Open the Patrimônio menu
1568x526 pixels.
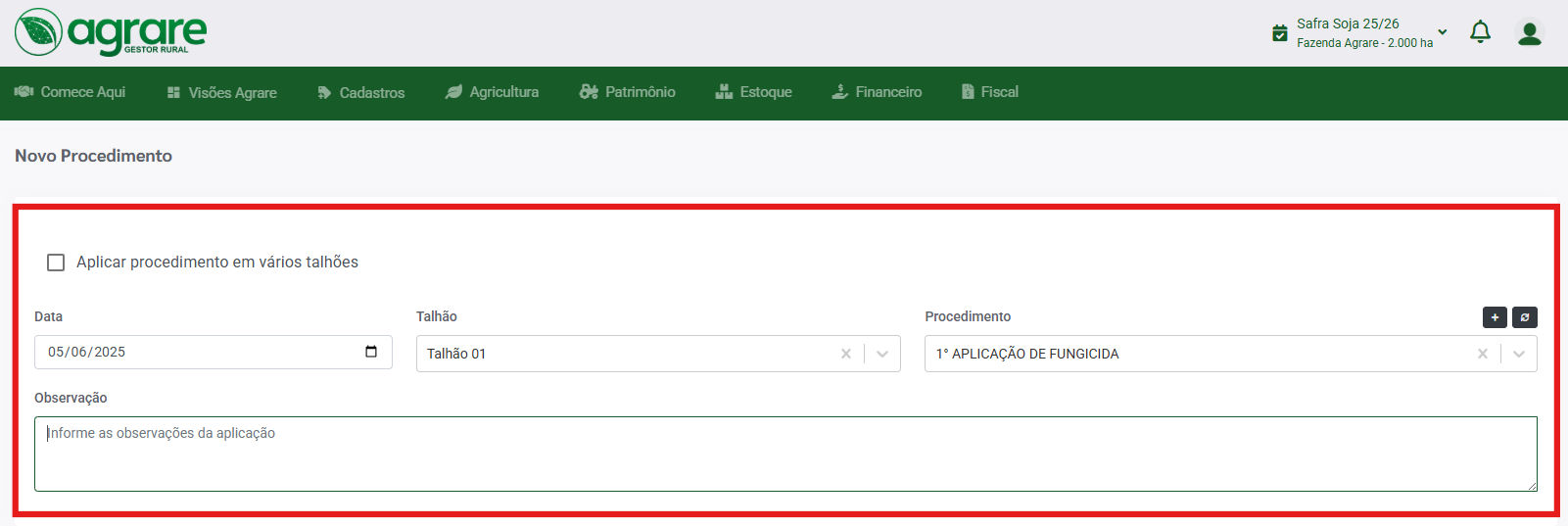tap(627, 92)
